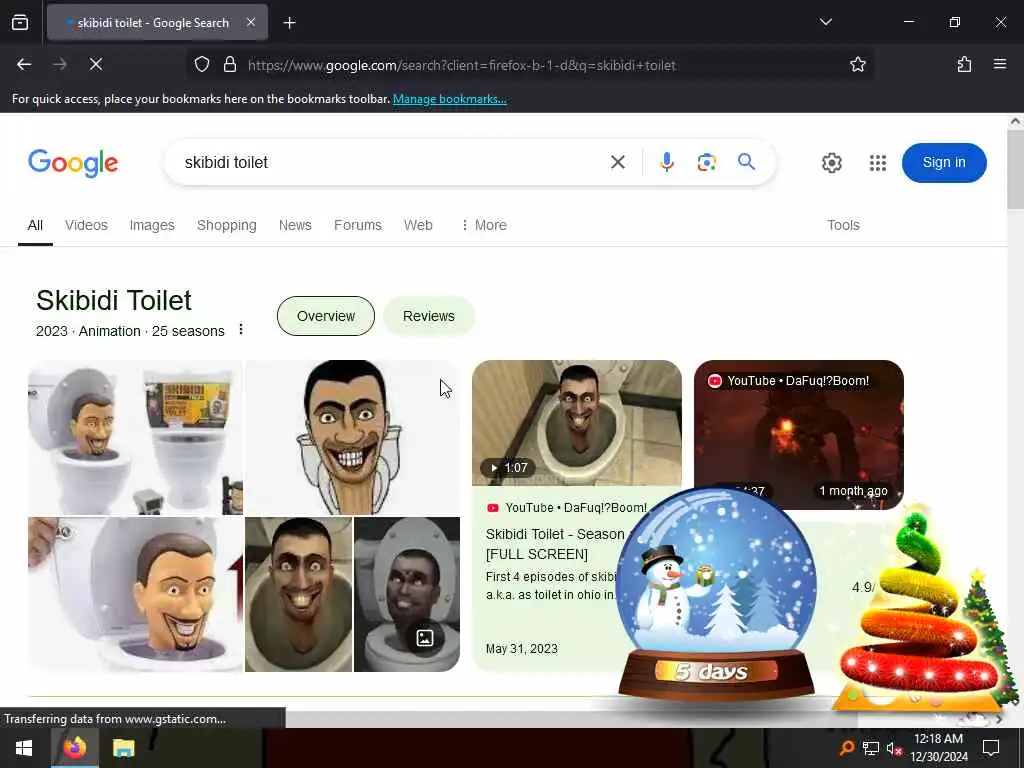Image resolution: width=1024 pixels, height=768 pixels.
Task: Stop loading the page
Action: (x=95, y=64)
